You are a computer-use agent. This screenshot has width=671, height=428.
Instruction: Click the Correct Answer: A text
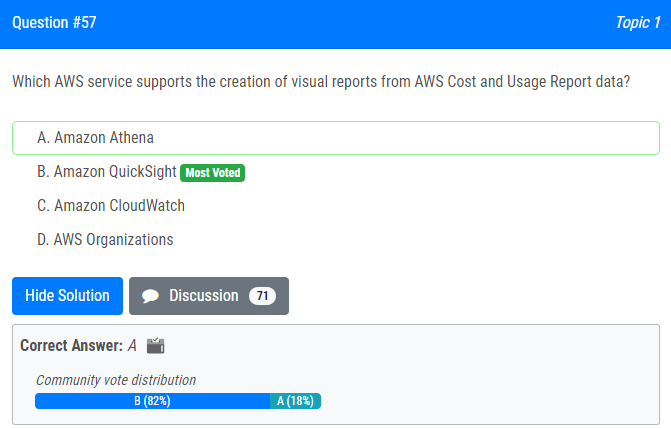(x=78, y=345)
